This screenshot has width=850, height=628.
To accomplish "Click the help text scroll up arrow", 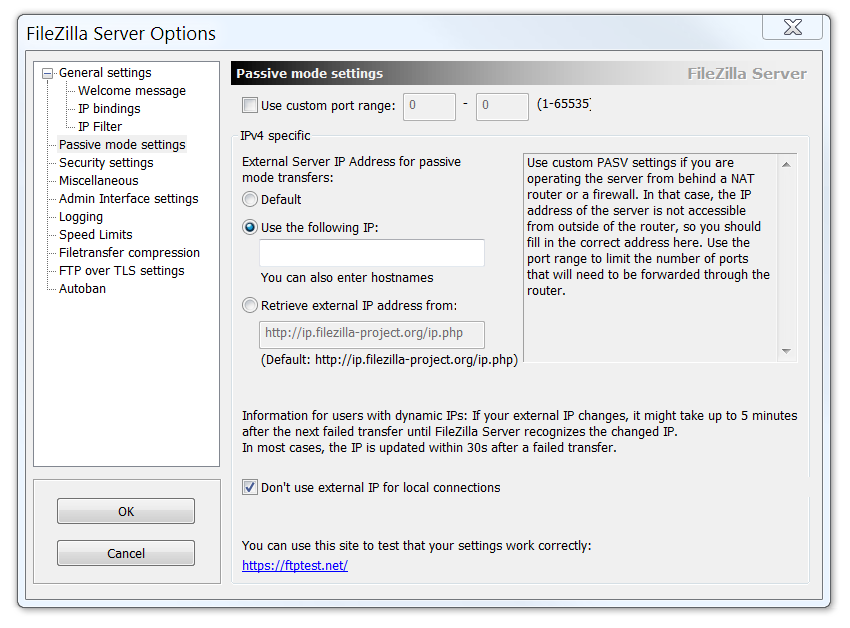I will click(x=787, y=164).
